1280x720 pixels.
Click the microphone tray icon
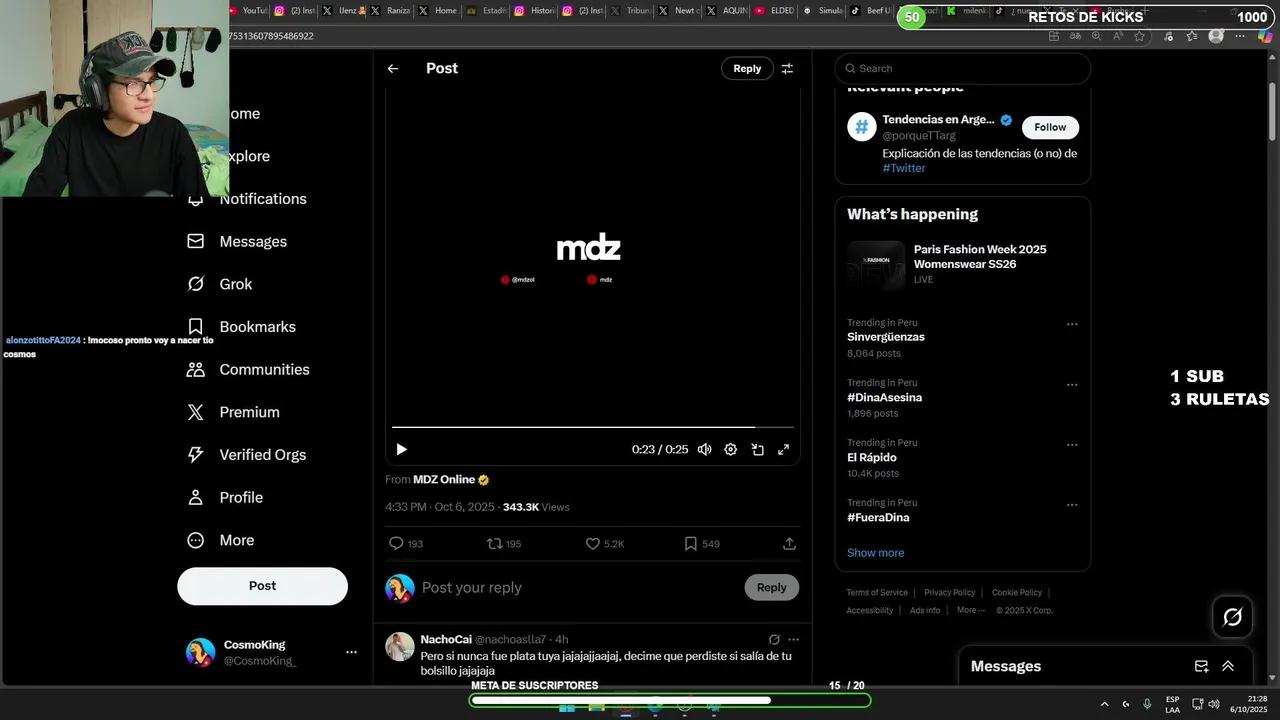(x=1147, y=704)
